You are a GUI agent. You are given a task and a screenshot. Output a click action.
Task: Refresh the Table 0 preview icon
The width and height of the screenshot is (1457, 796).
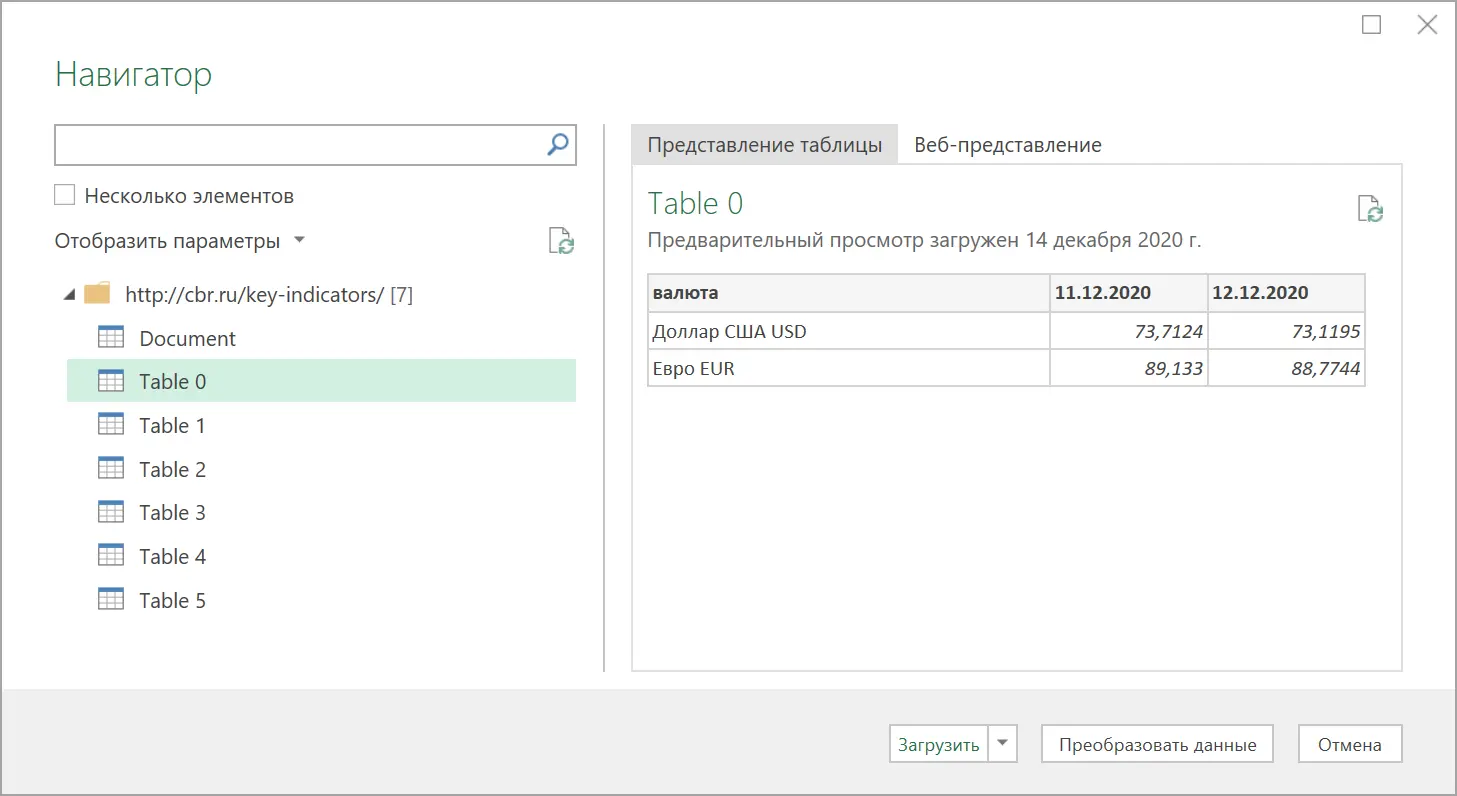(1370, 209)
